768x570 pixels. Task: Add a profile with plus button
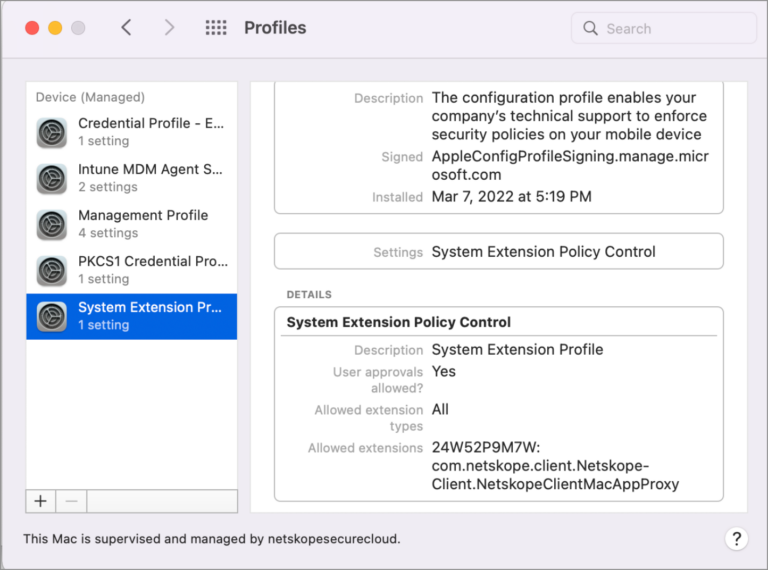(x=41, y=501)
